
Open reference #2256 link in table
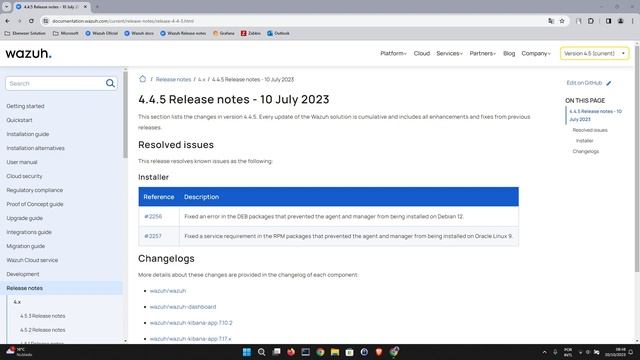pos(153,216)
